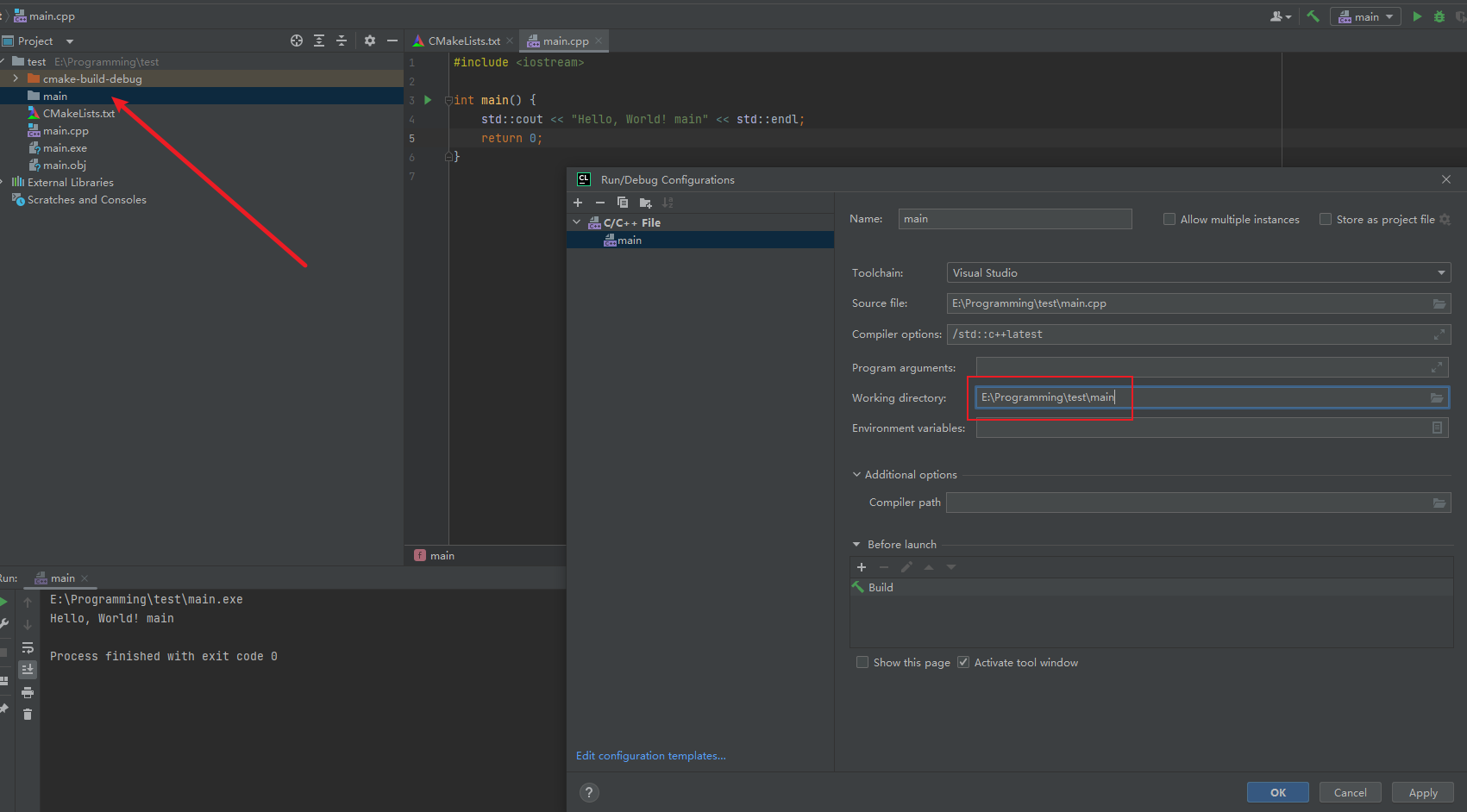Expand the Compiler options field

click(x=1439, y=334)
